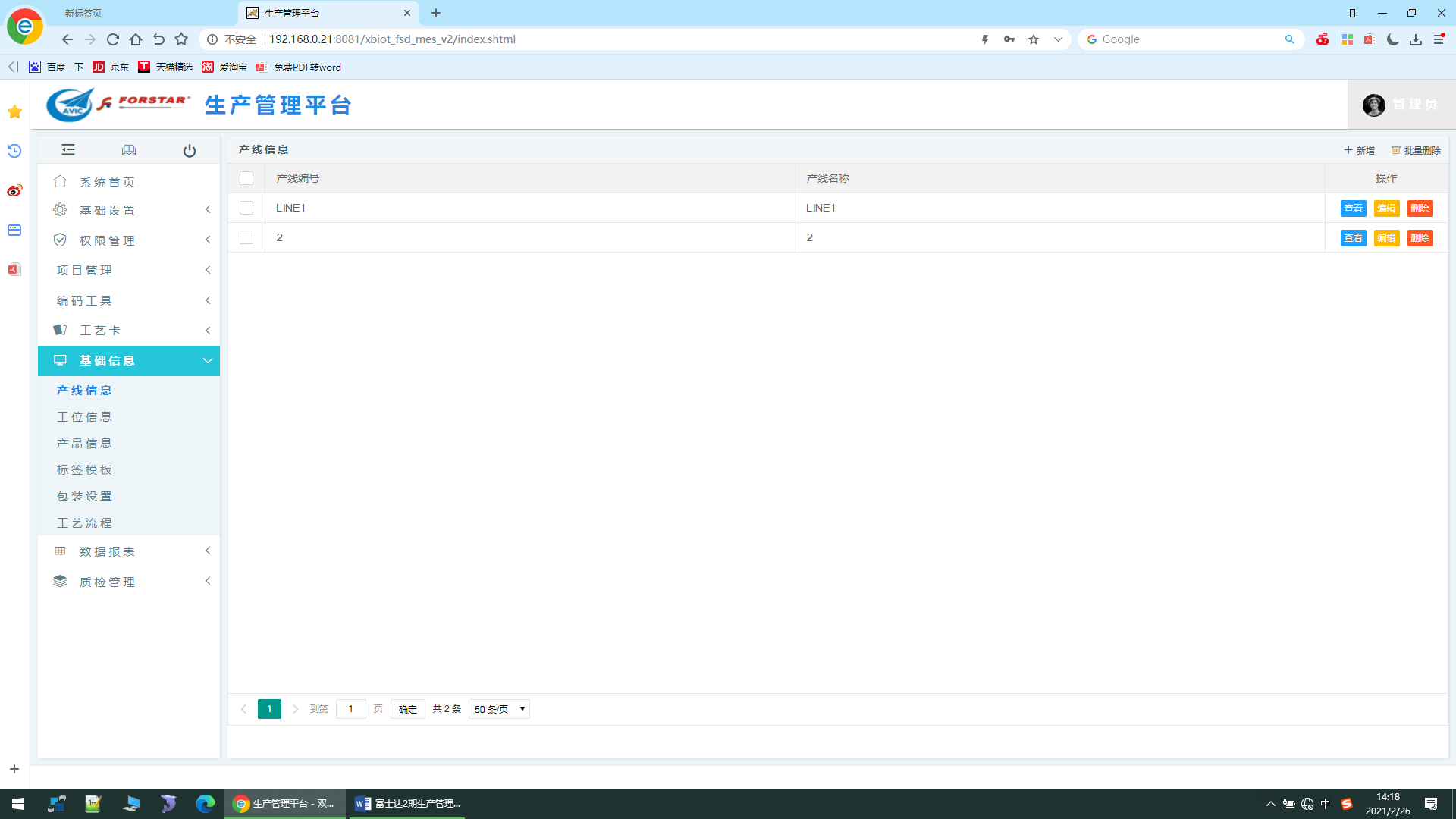The width and height of the screenshot is (1456, 819).
Task: Expand the 权限管理 chevron
Action: 208,240
